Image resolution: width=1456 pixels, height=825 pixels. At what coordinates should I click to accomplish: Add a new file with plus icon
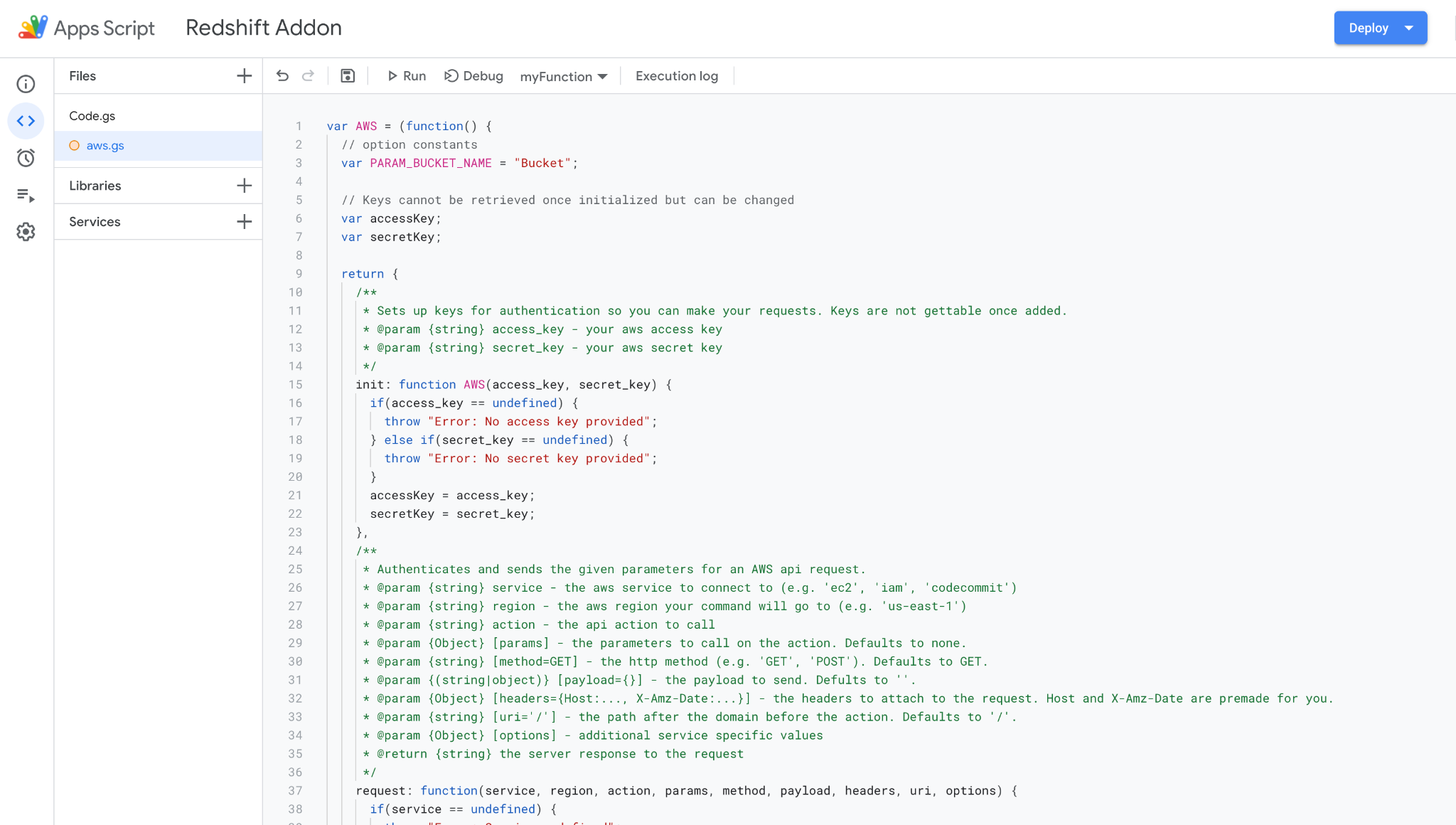[244, 76]
